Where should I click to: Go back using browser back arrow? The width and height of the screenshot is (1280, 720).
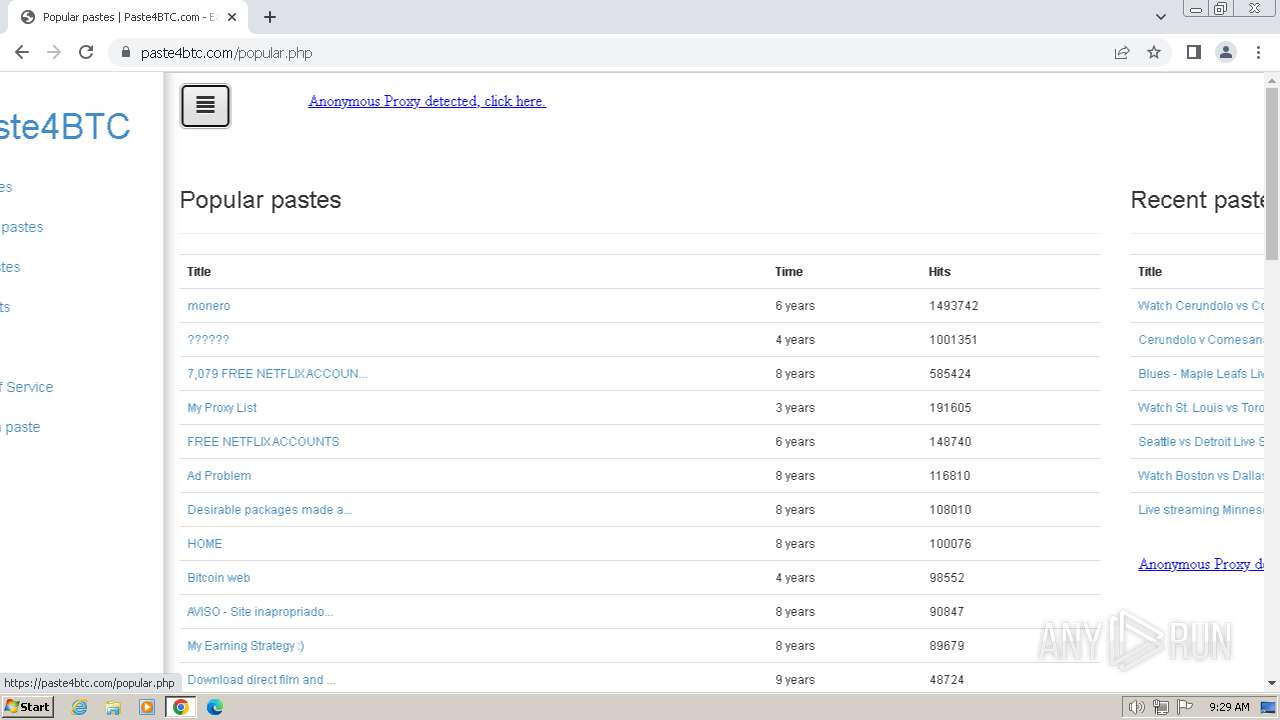22,52
